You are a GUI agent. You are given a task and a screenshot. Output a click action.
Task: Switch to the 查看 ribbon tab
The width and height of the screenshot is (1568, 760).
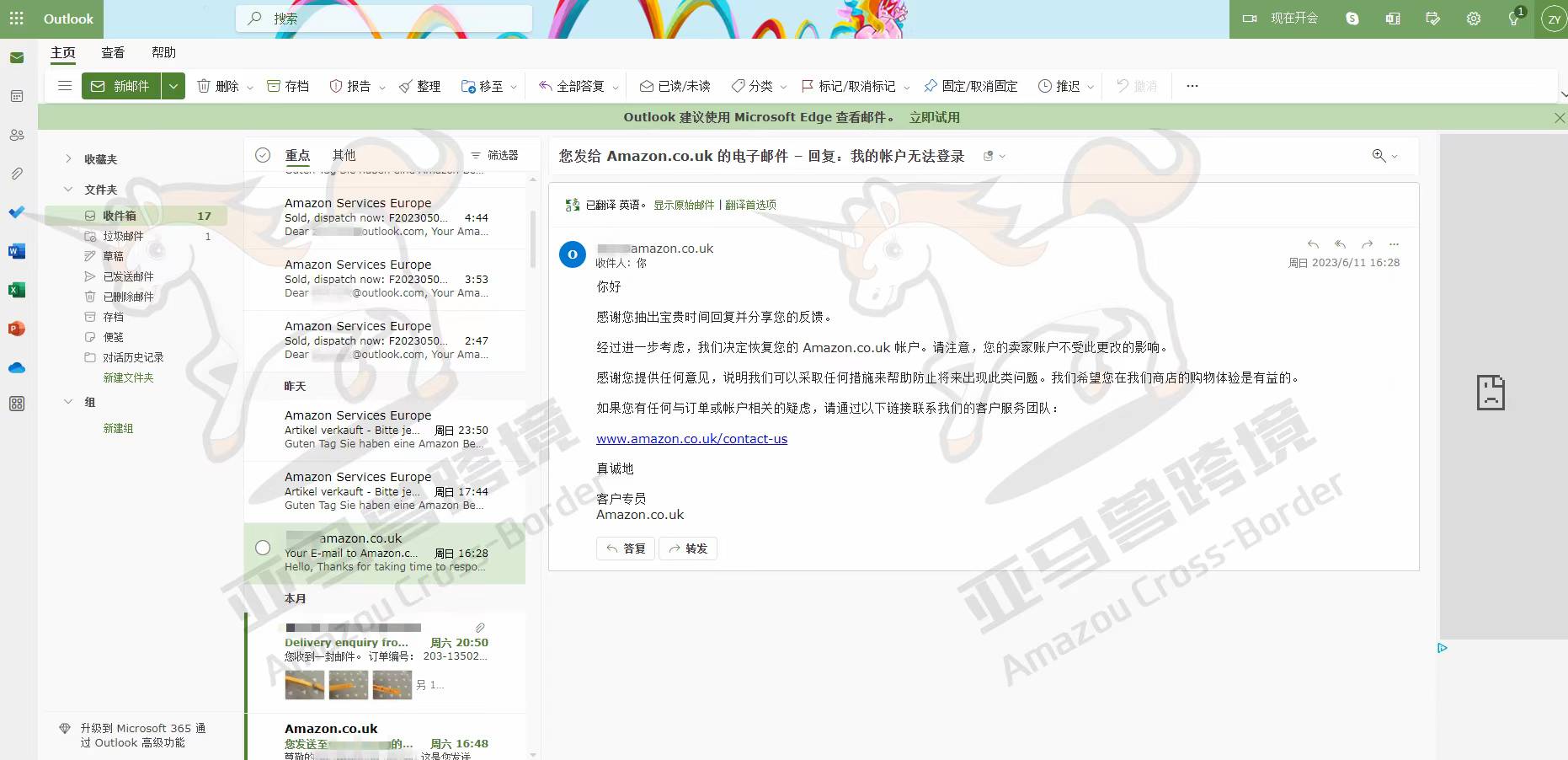[113, 52]
